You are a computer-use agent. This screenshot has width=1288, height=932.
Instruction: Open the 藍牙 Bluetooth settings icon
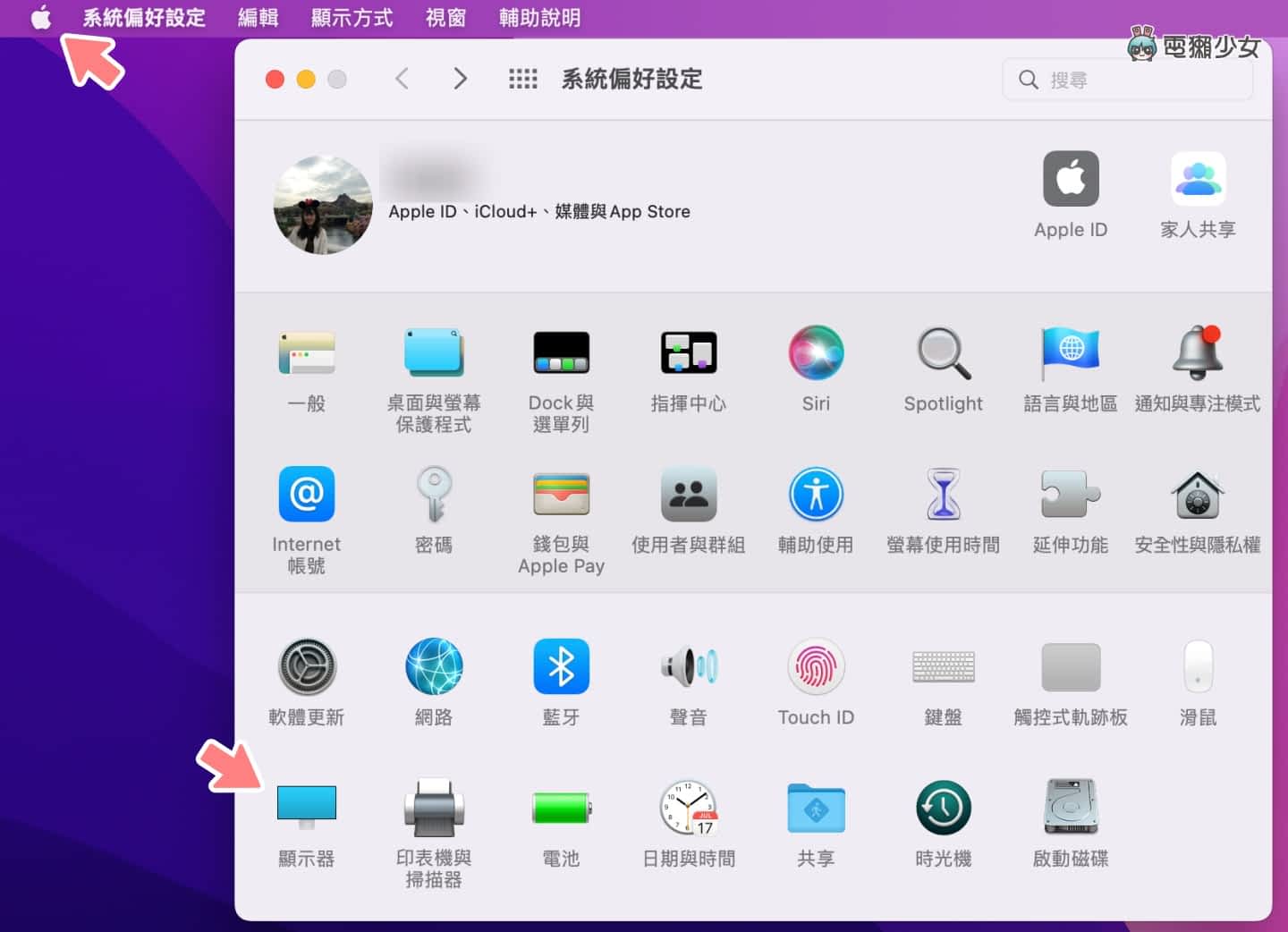pos(561,667)
